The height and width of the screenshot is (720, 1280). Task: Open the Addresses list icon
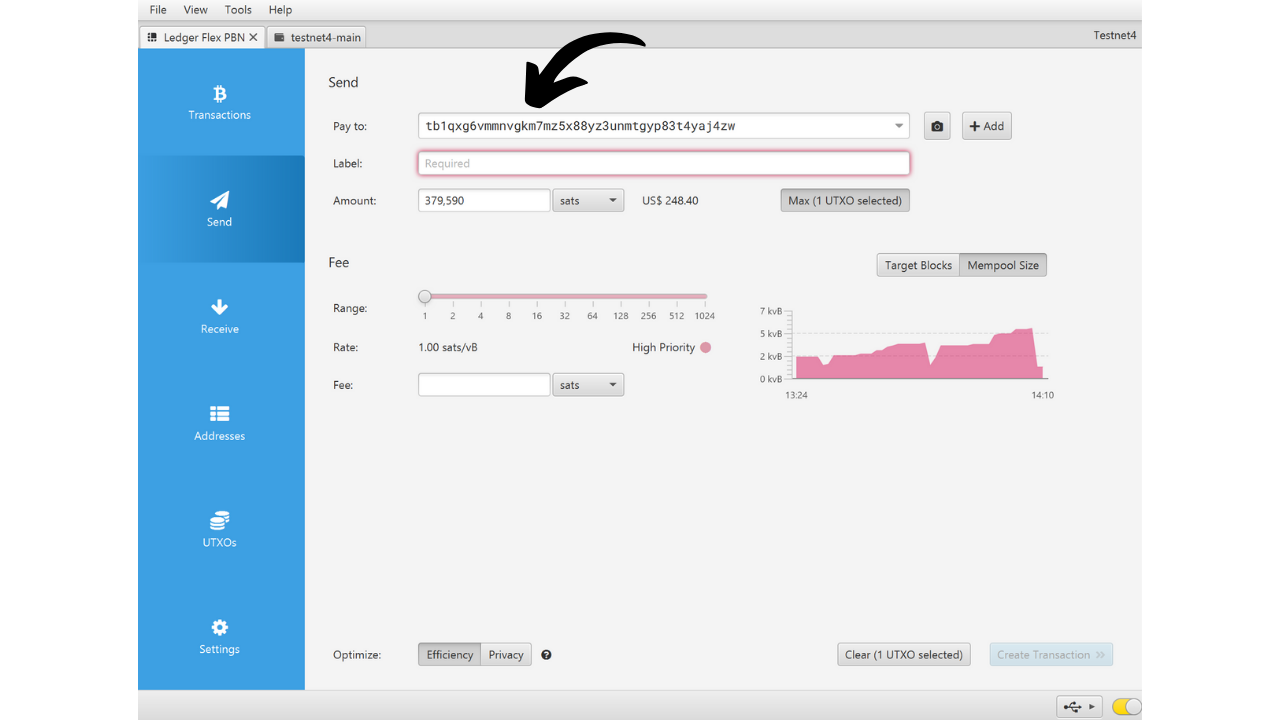click(x=220, y=414)
